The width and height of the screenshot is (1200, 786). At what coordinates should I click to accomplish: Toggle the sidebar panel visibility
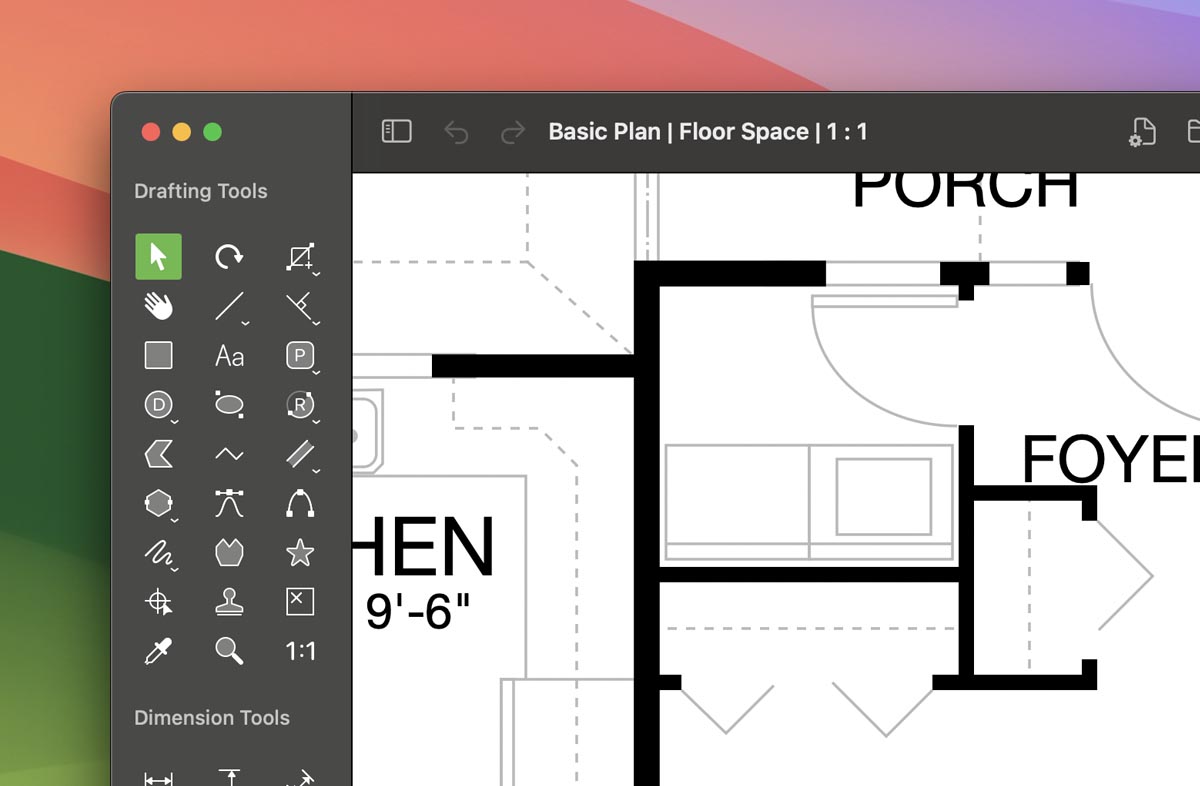pos(397,132)
